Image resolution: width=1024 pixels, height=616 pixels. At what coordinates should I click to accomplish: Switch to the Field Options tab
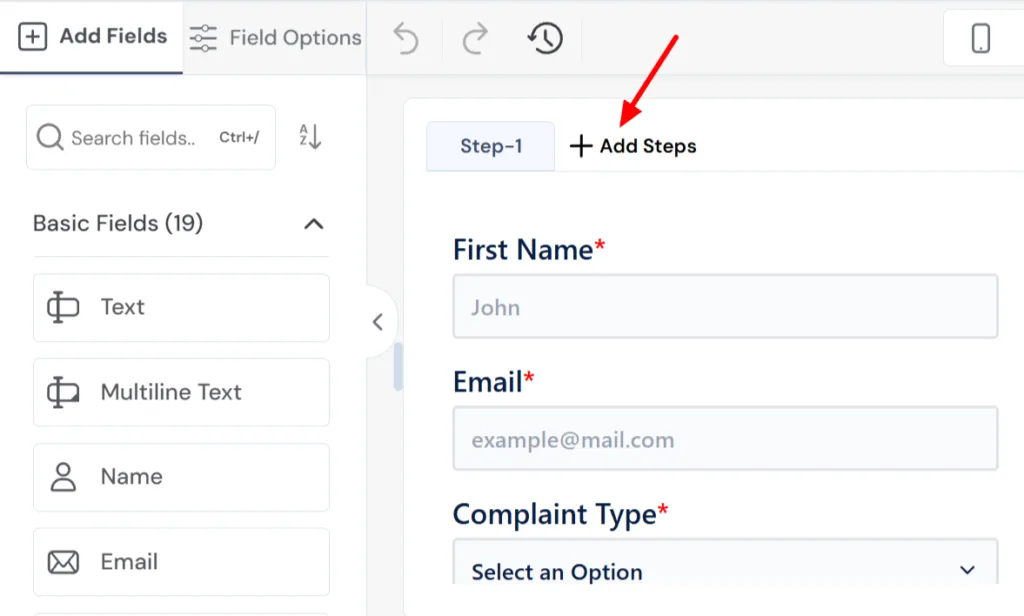pyautogui.click(x=275, y=37)
